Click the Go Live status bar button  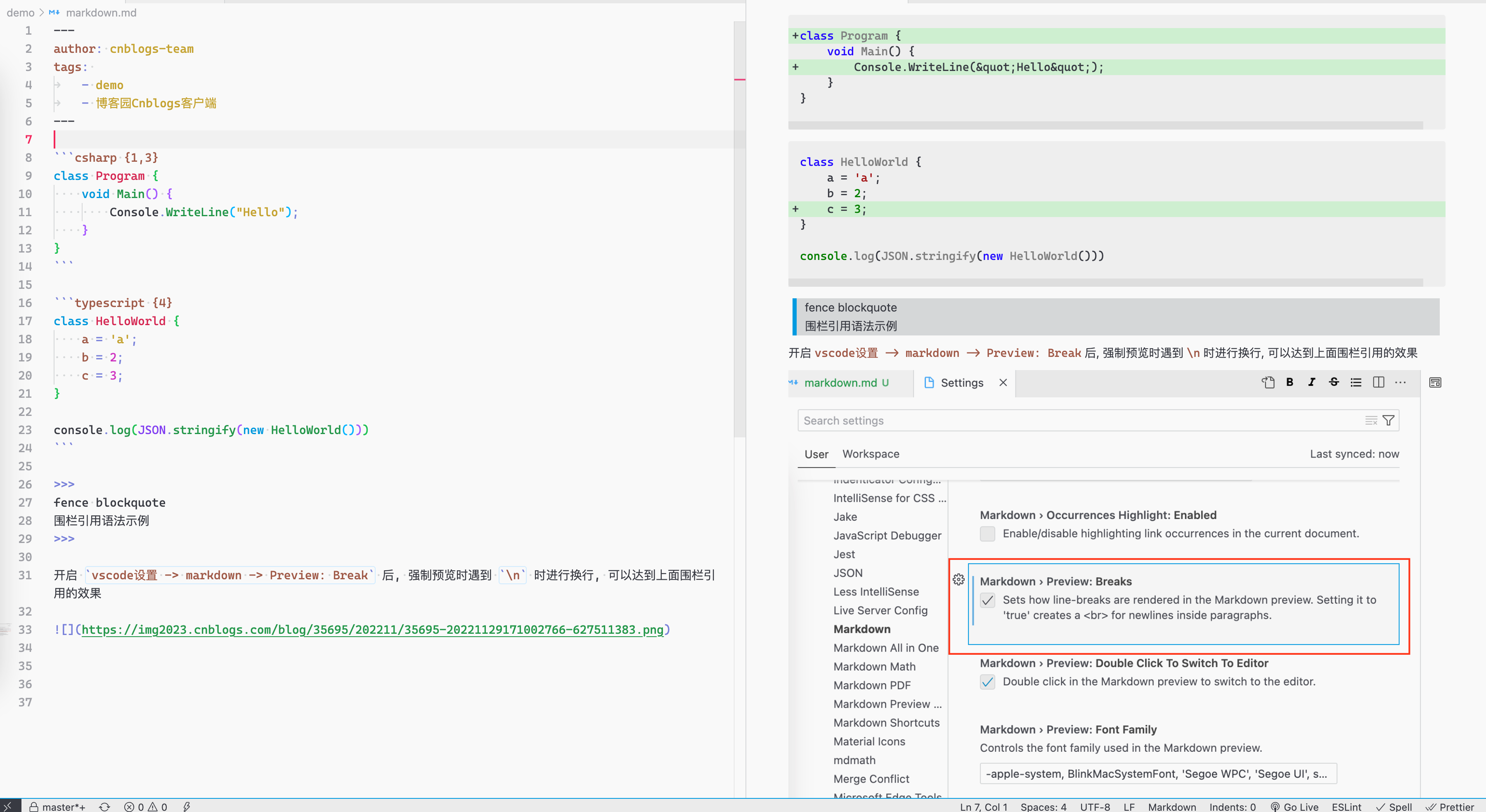click(x=1294, y=806)
